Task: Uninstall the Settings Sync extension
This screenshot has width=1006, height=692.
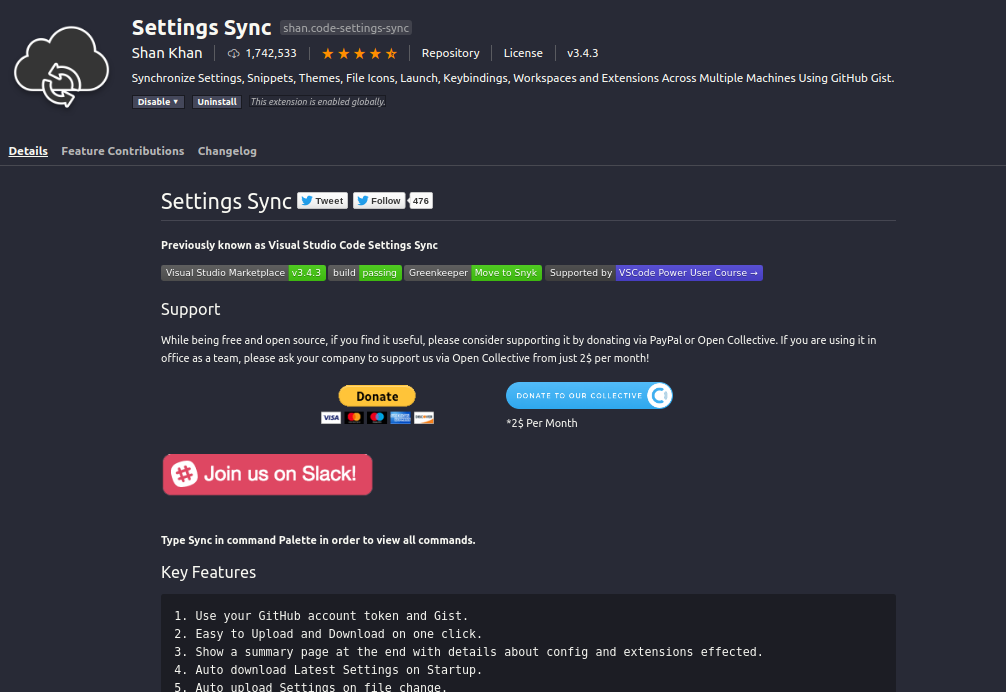Action: 216,101
